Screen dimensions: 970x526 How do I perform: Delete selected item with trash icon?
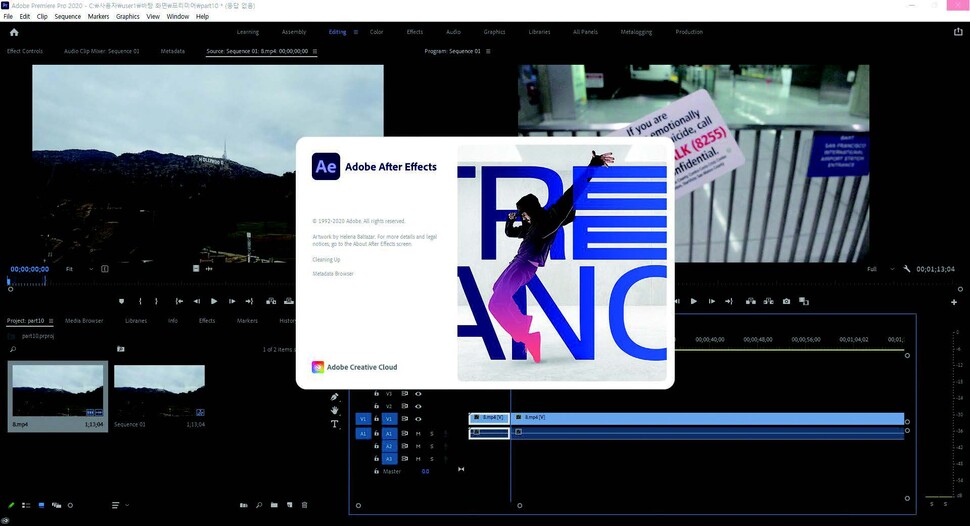tap(304, 505)
